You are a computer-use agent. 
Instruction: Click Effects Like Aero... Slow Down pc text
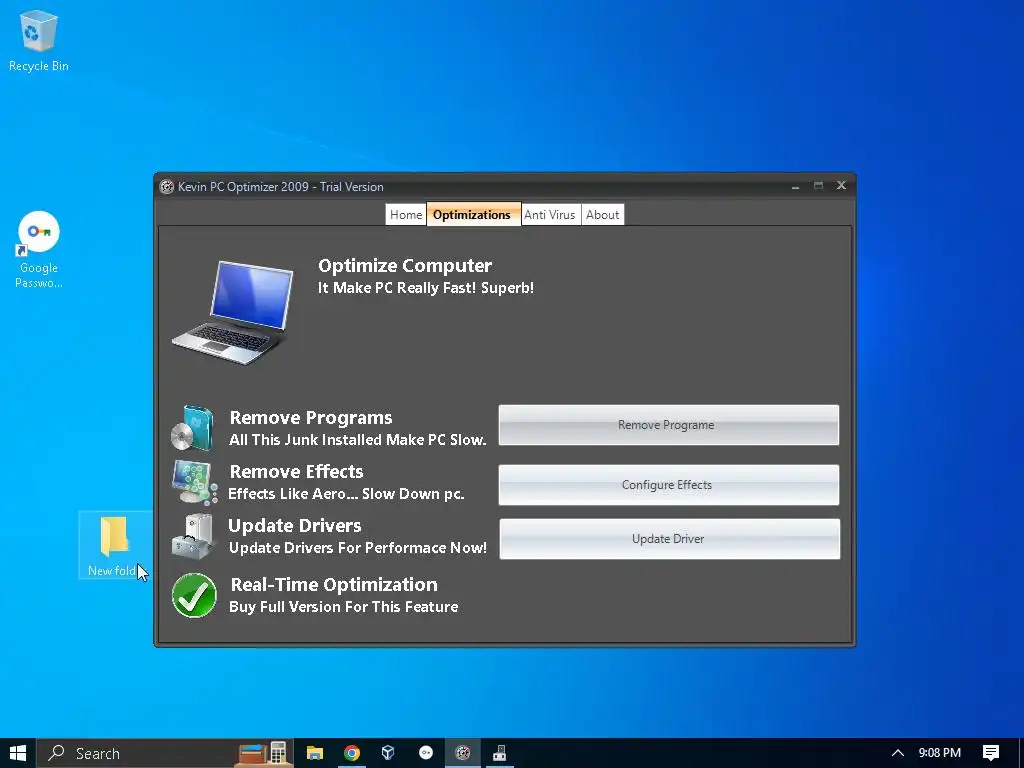tap(346, 494)
